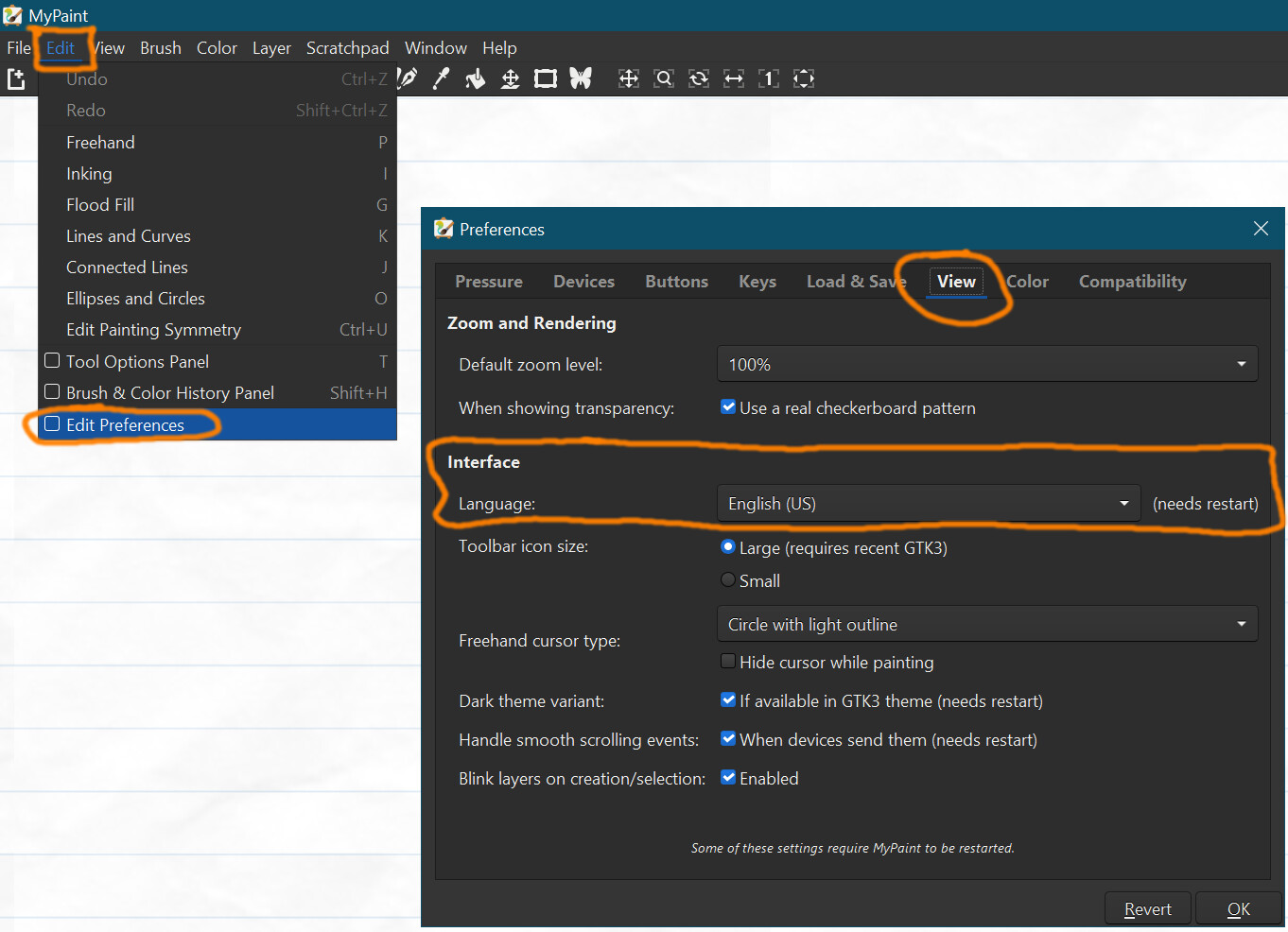Select the Inking pen tool icon

pos(408,78)
